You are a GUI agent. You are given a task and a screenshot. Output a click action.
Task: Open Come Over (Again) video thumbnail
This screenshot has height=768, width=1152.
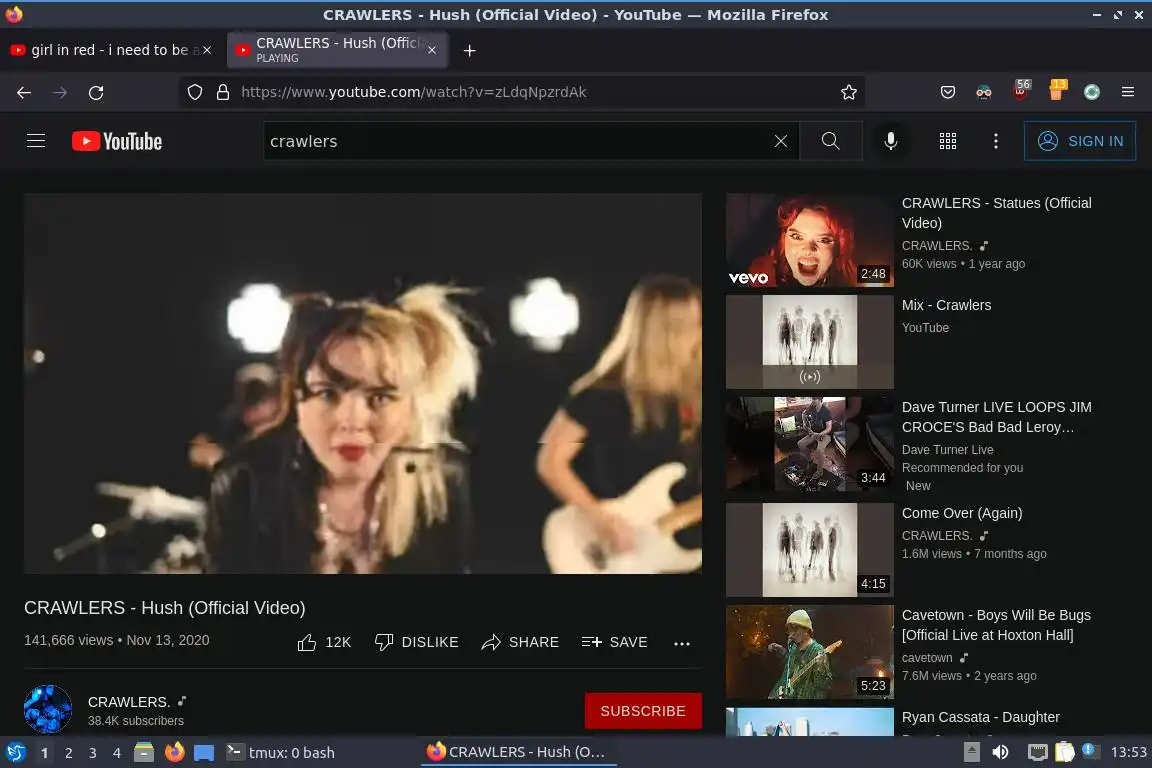(x=810, y=550)
